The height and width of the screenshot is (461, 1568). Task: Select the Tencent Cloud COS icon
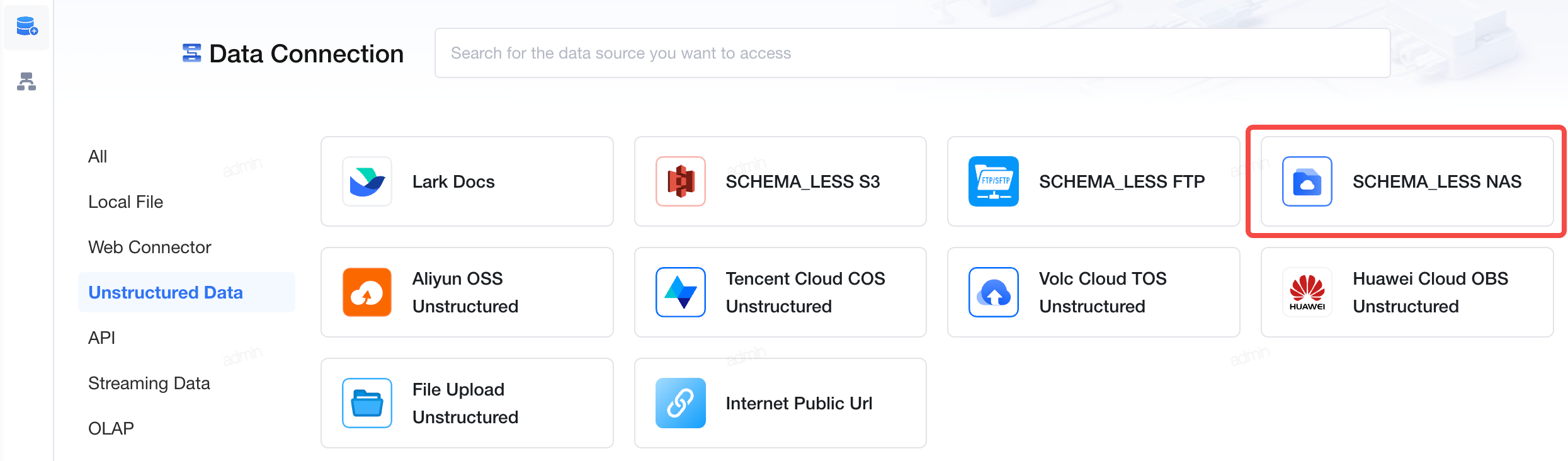681,292
